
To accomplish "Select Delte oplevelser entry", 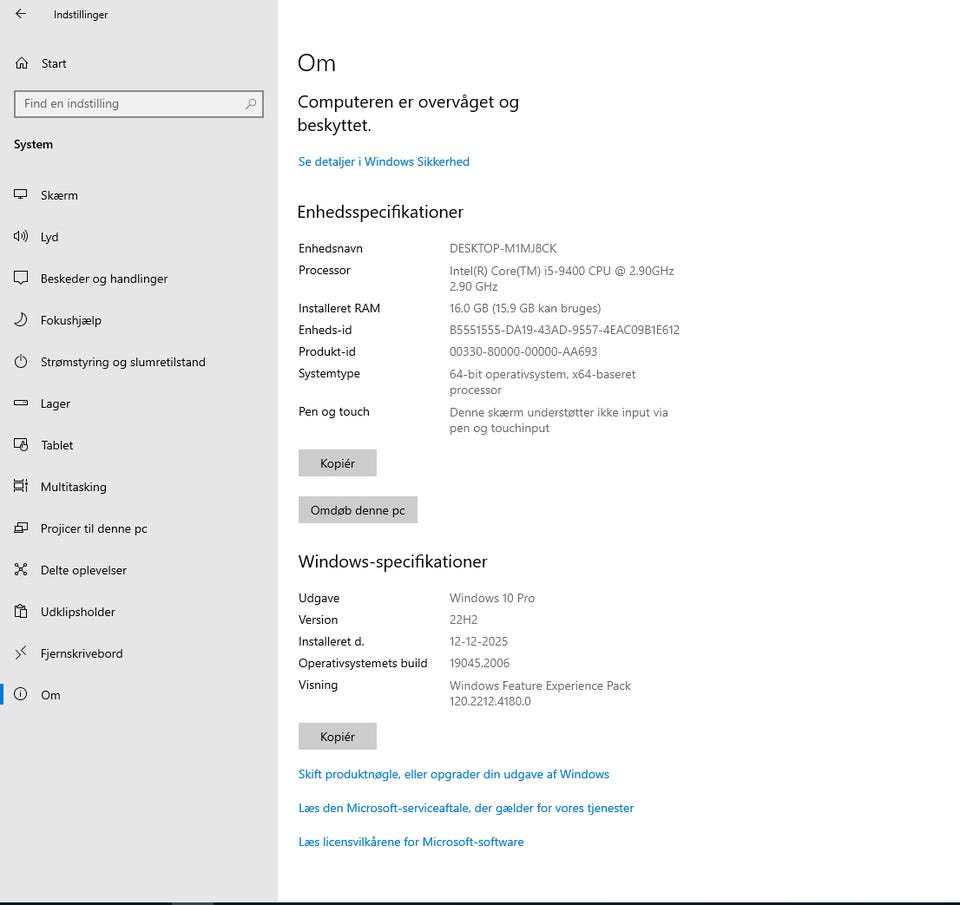I will [138, 570].
